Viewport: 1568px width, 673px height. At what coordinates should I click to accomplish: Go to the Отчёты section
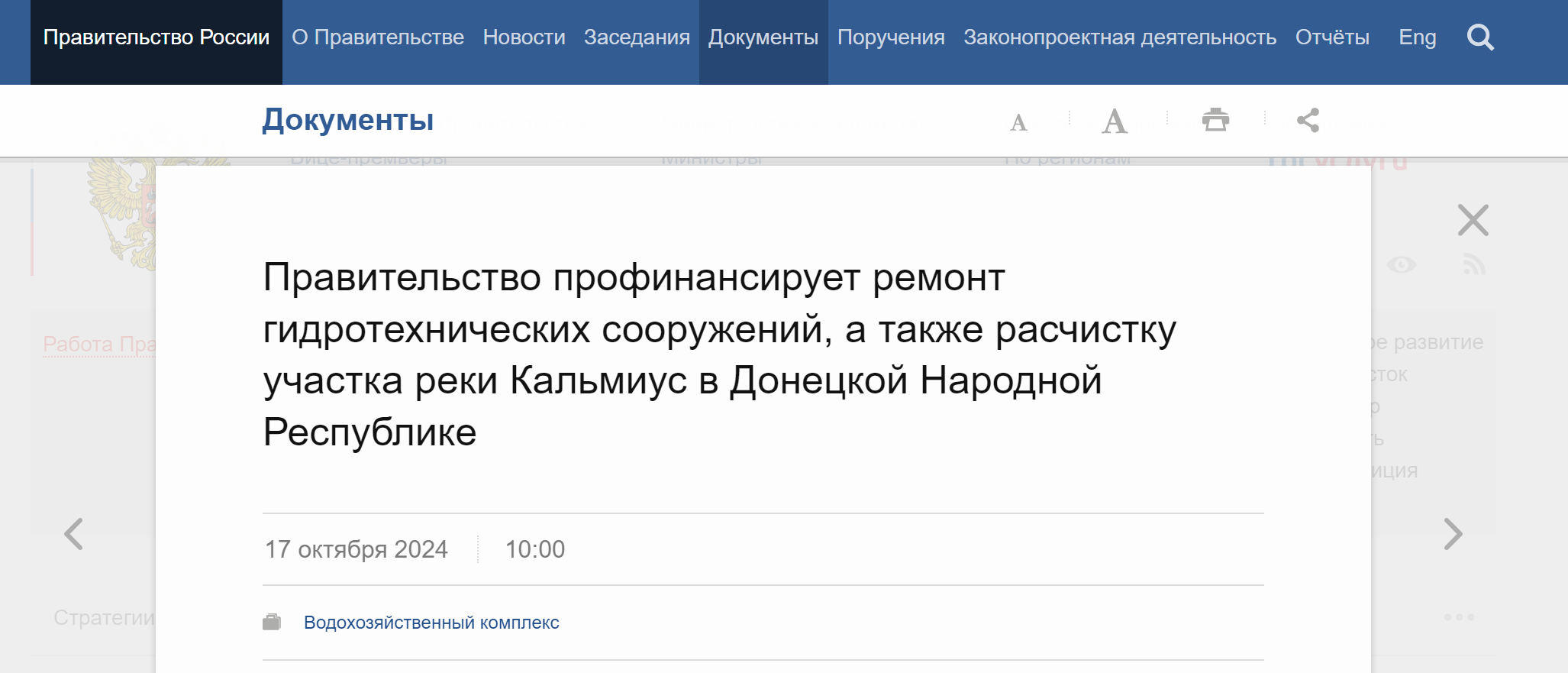(x=1332, y=37)
